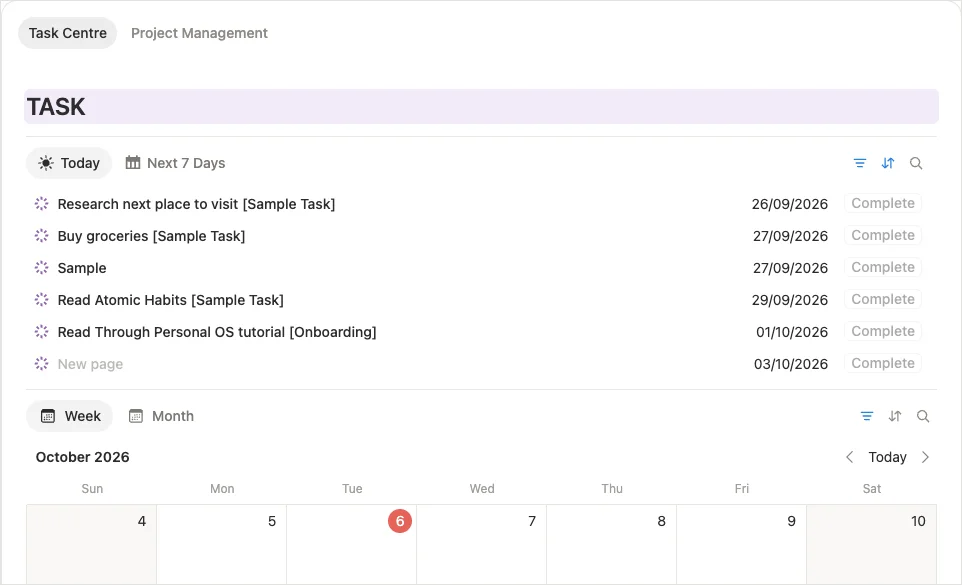Select the Week calendar view
The width and height of the screenshot is (962, 585).
click(x=70, y=416)
